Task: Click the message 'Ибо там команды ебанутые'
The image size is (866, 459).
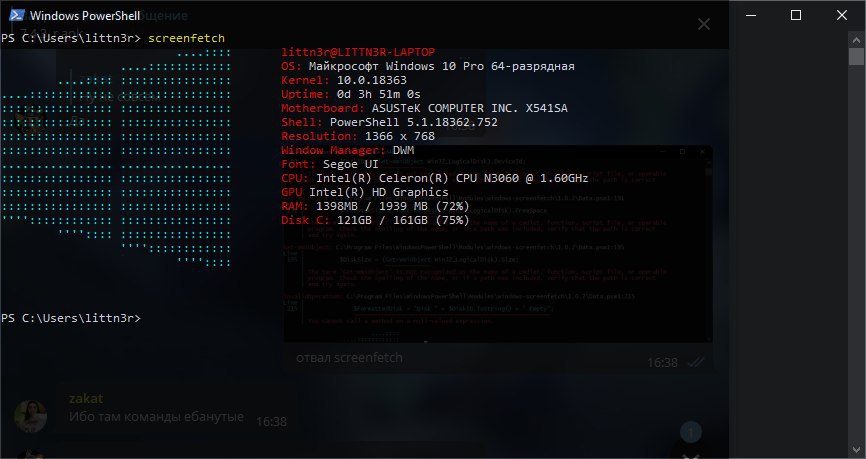Action: [x=156, y=416]
